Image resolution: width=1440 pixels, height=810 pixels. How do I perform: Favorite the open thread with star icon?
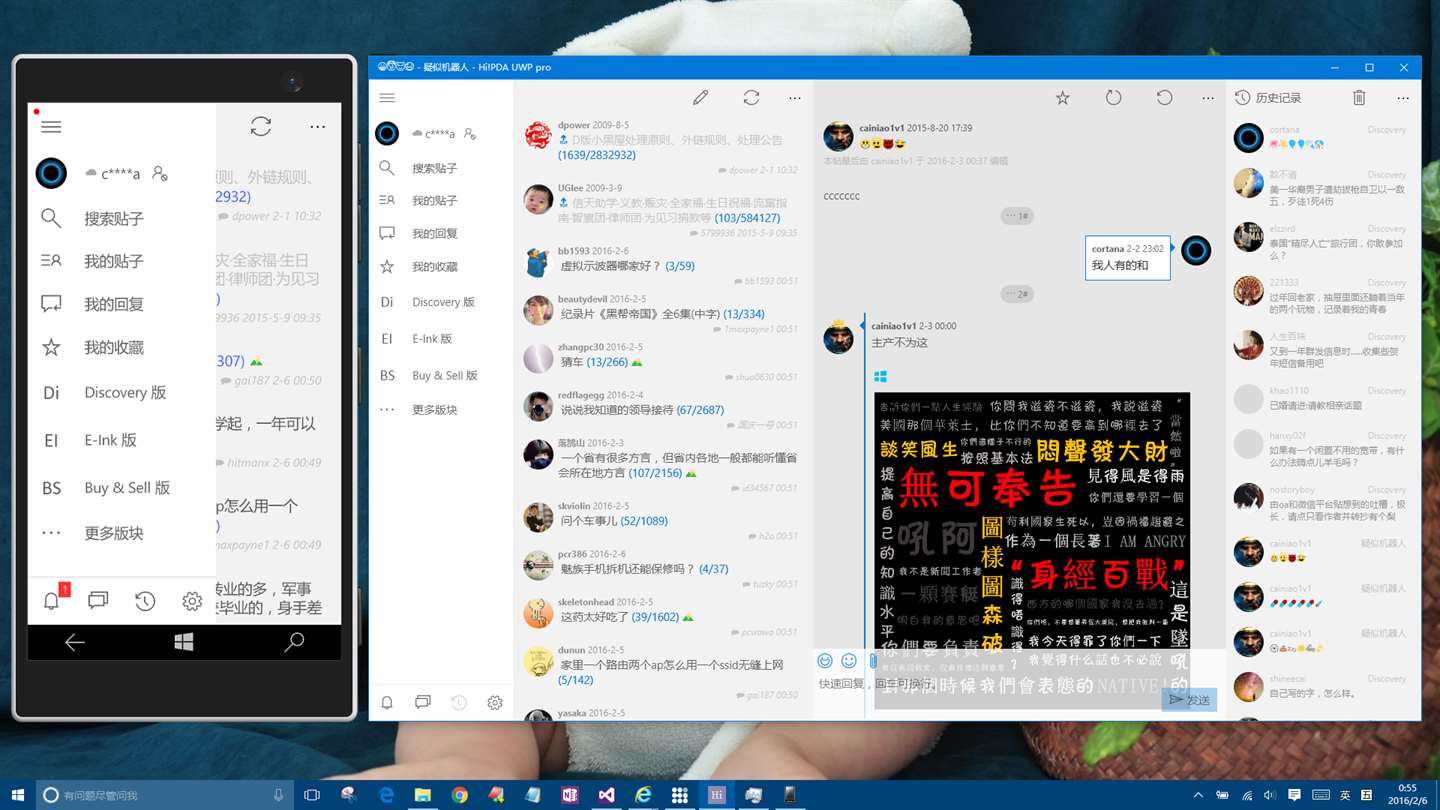1063,98
